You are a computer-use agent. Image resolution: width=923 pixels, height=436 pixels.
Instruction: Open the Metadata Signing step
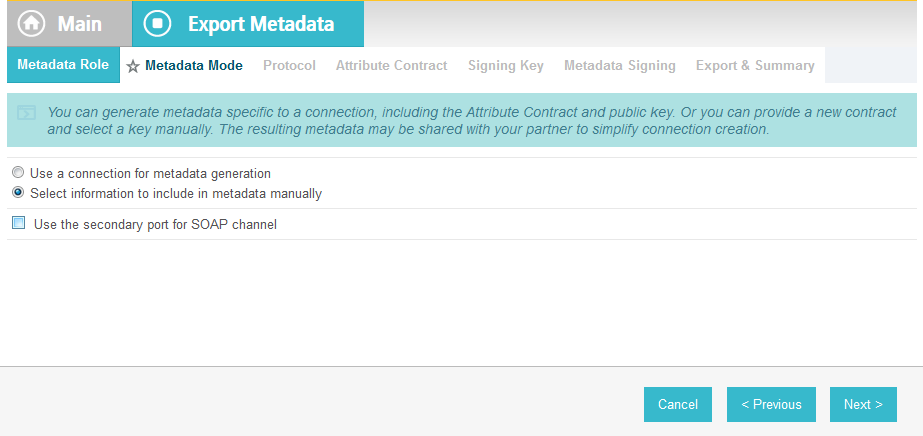coord(620,65)
